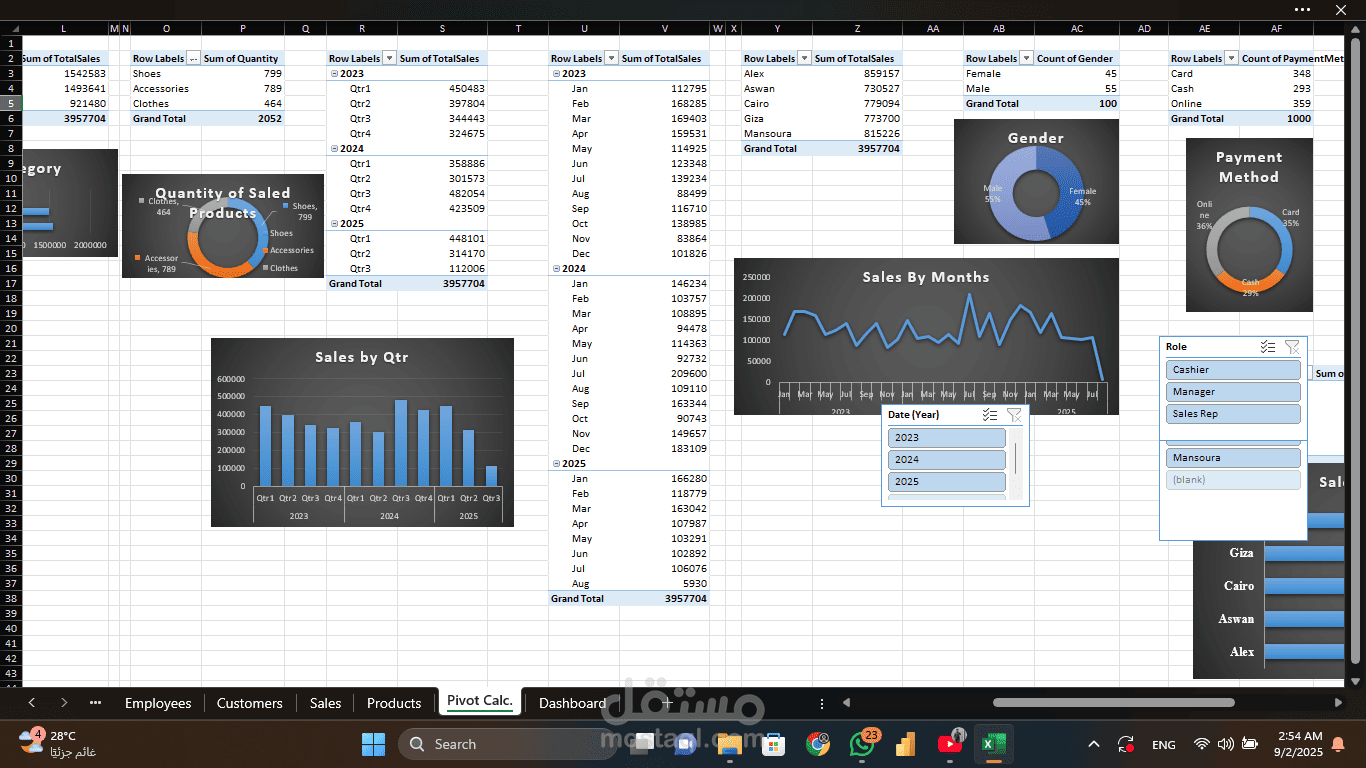The height and width of the screenshot is (768, 1366).
Task: Open WhatsApp from the taskbar
Action: [862, 744]
